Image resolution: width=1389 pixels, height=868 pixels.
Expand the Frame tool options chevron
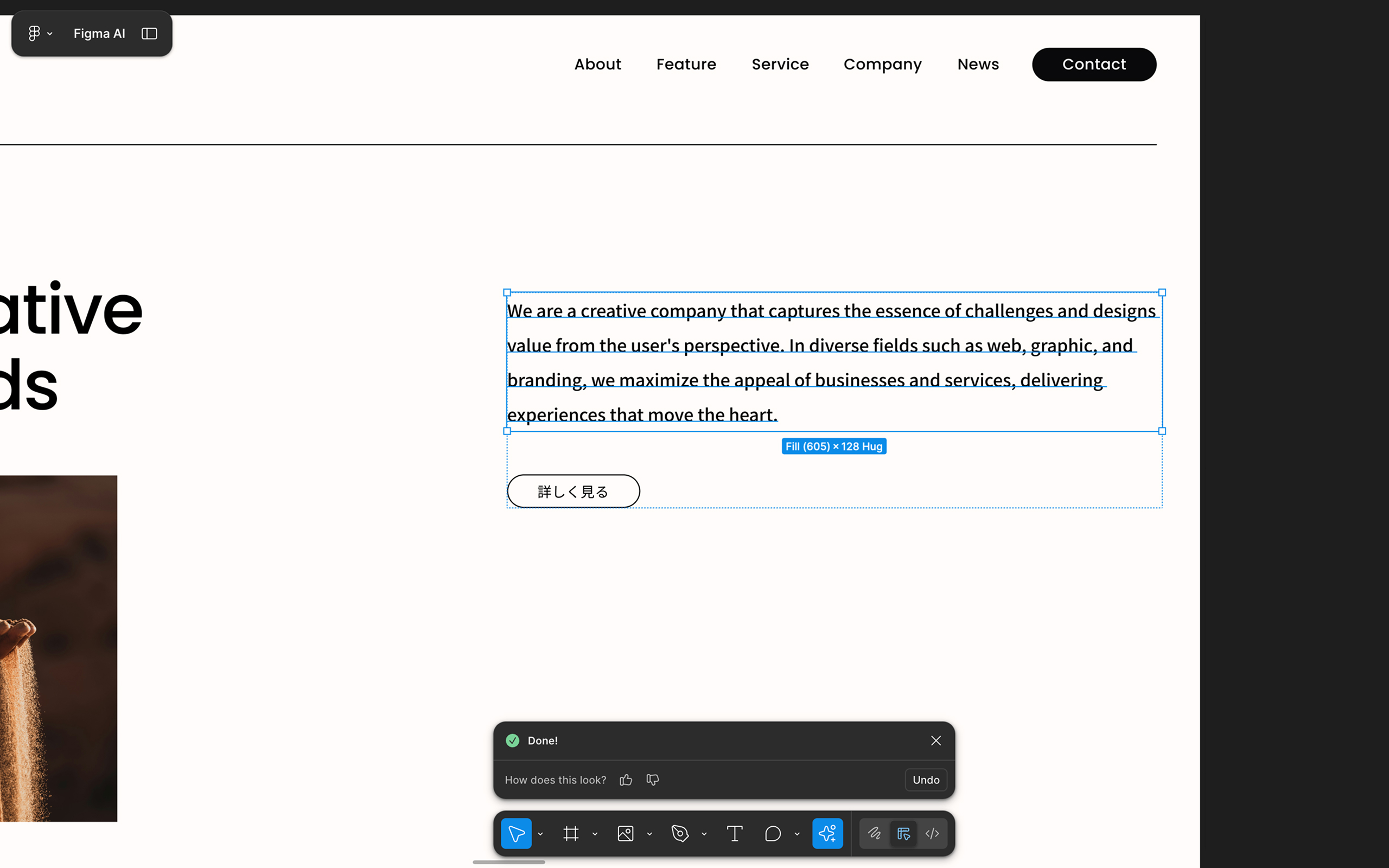595,834
